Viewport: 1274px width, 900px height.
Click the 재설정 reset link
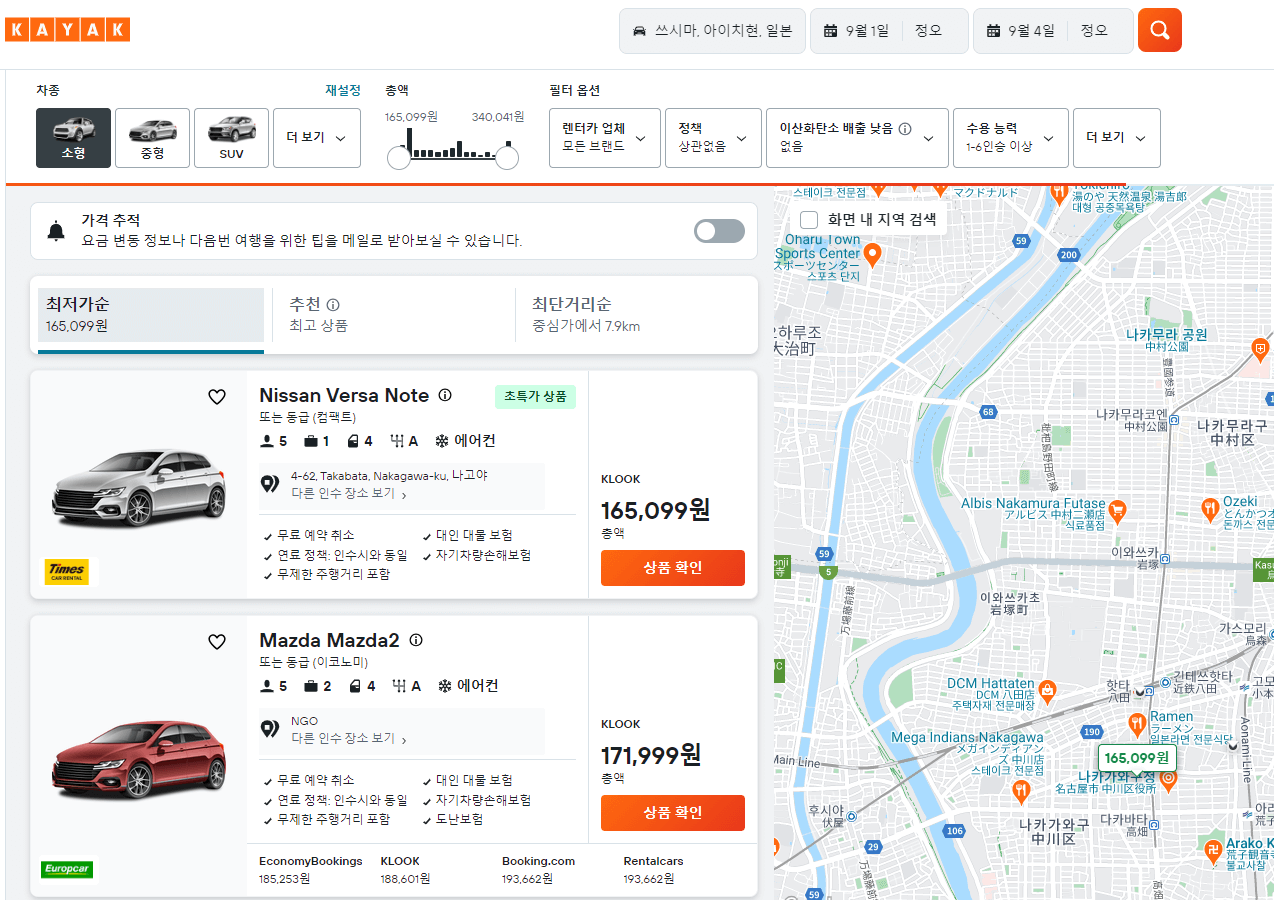coord(343,90)
